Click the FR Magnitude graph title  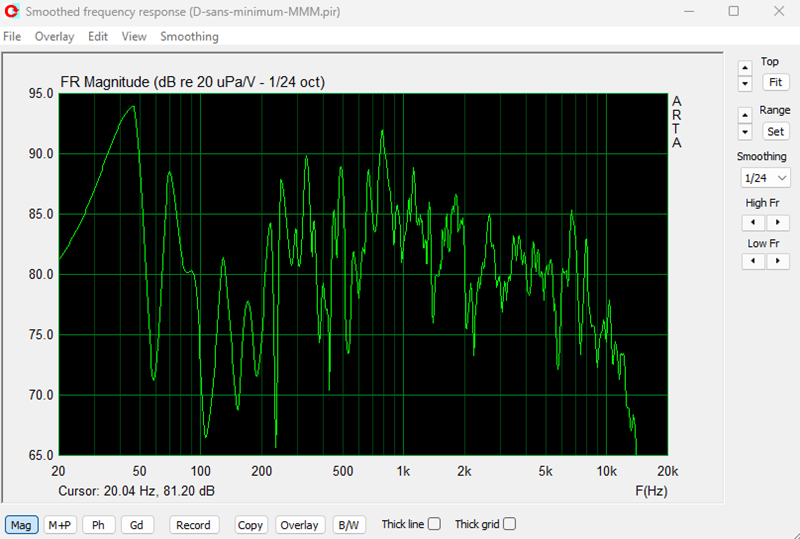tap(192, 82)
